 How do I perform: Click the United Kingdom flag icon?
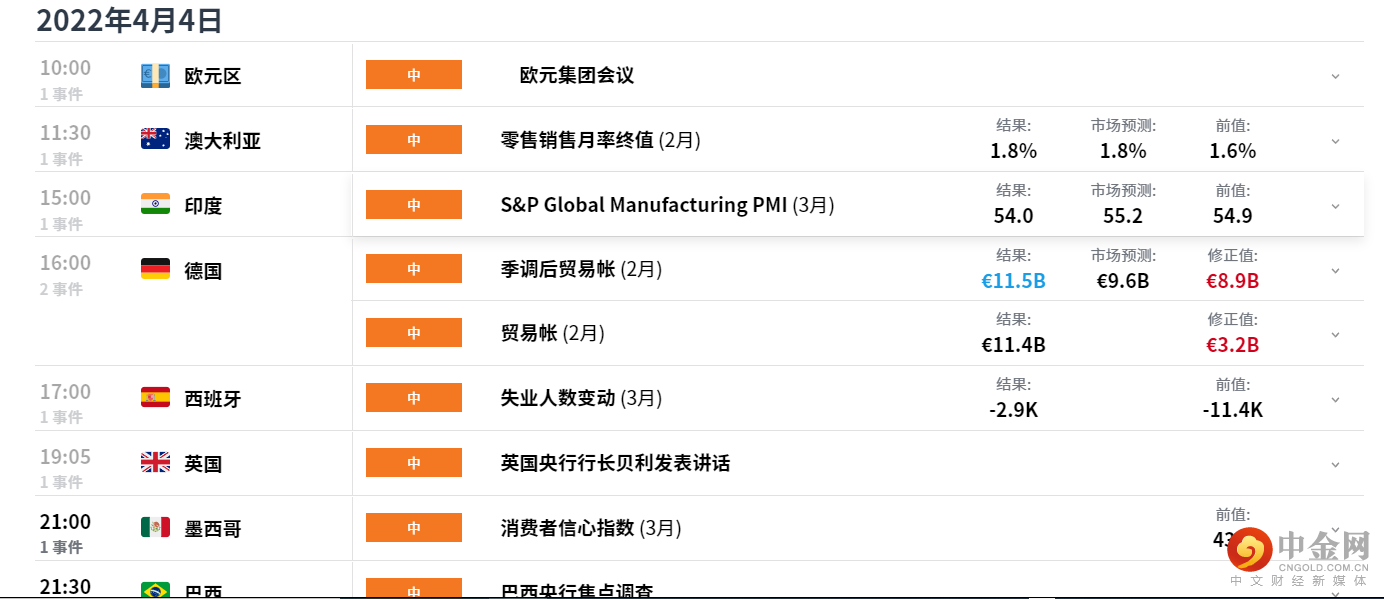point(155,463)
